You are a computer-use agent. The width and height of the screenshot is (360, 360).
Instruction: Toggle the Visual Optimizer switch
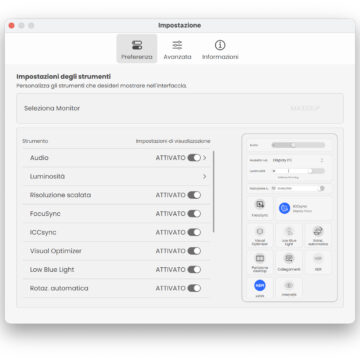pyautogui.click(x=194, y=251)
